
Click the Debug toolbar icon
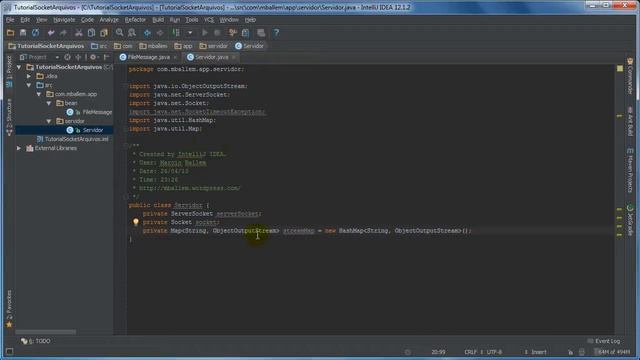pyautogui.click(x=218, y=33)
